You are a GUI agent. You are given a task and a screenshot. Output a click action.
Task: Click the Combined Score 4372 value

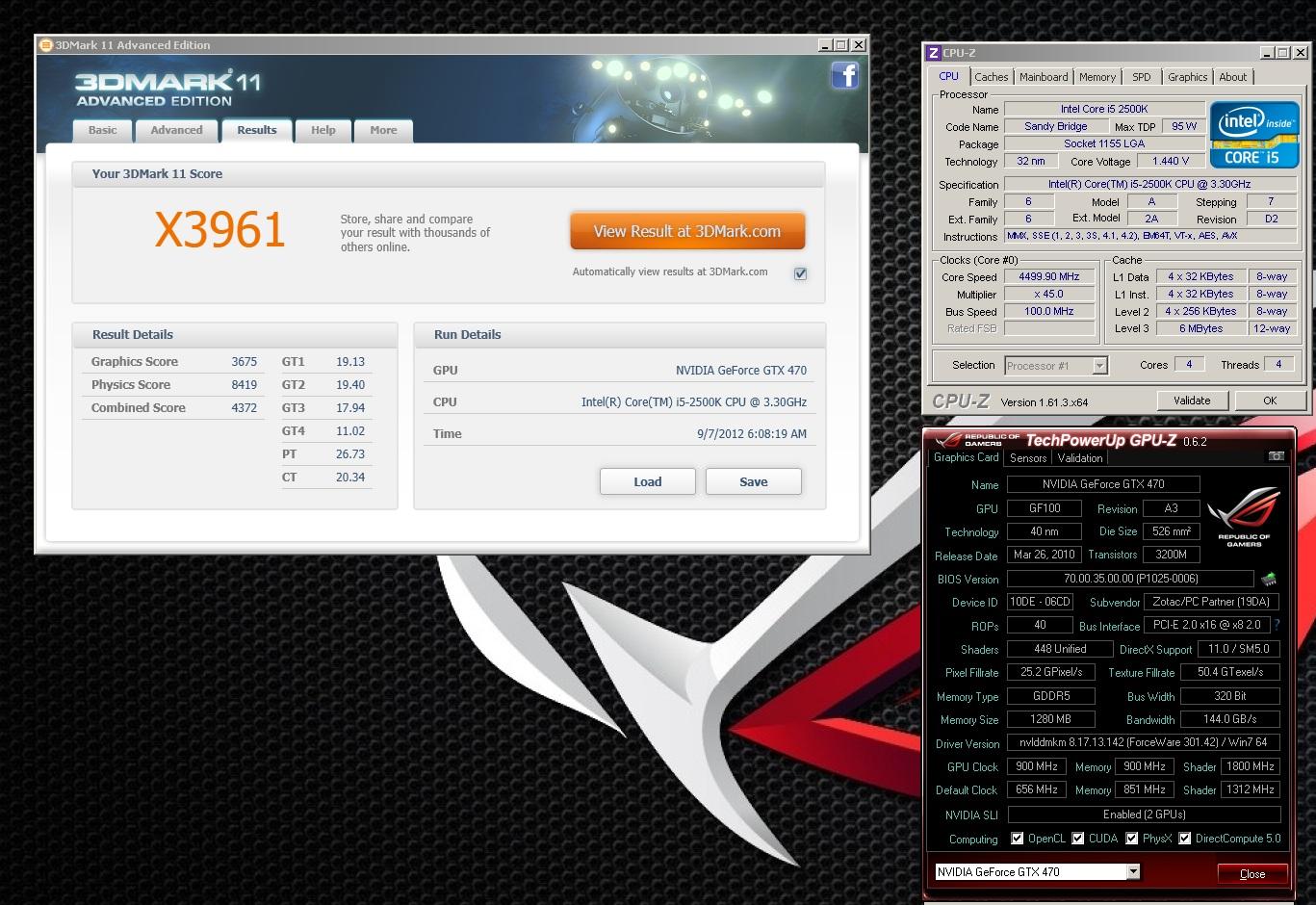click(x=245, y=408)
